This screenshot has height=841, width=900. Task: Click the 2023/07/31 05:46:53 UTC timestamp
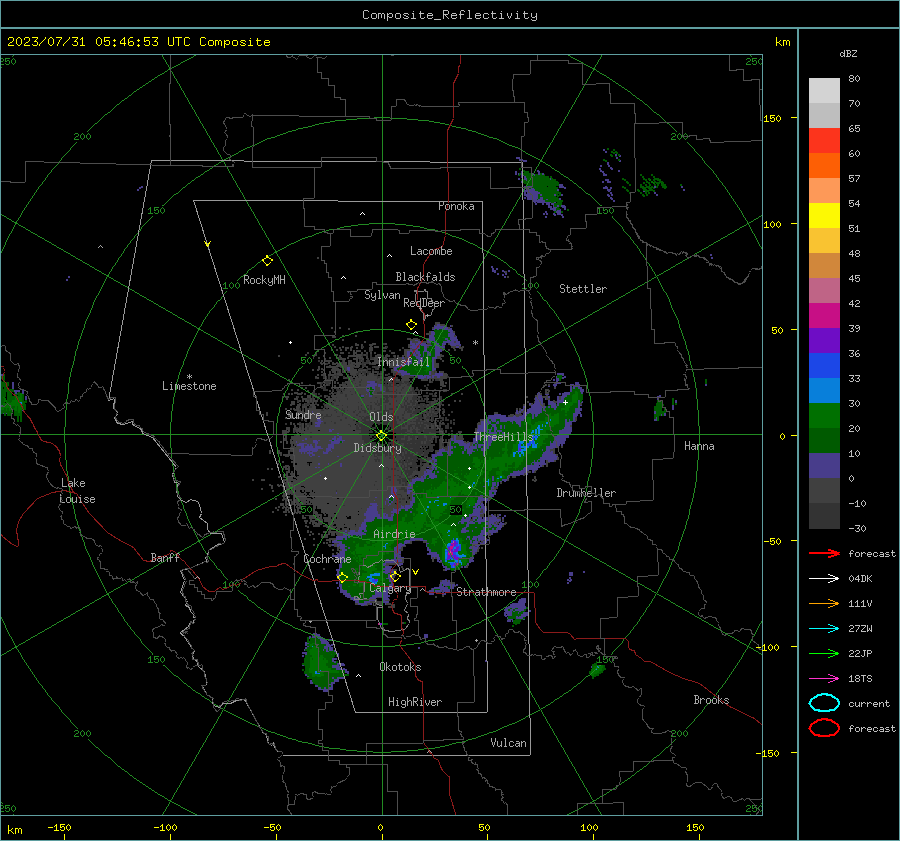[x=138, y=41]
